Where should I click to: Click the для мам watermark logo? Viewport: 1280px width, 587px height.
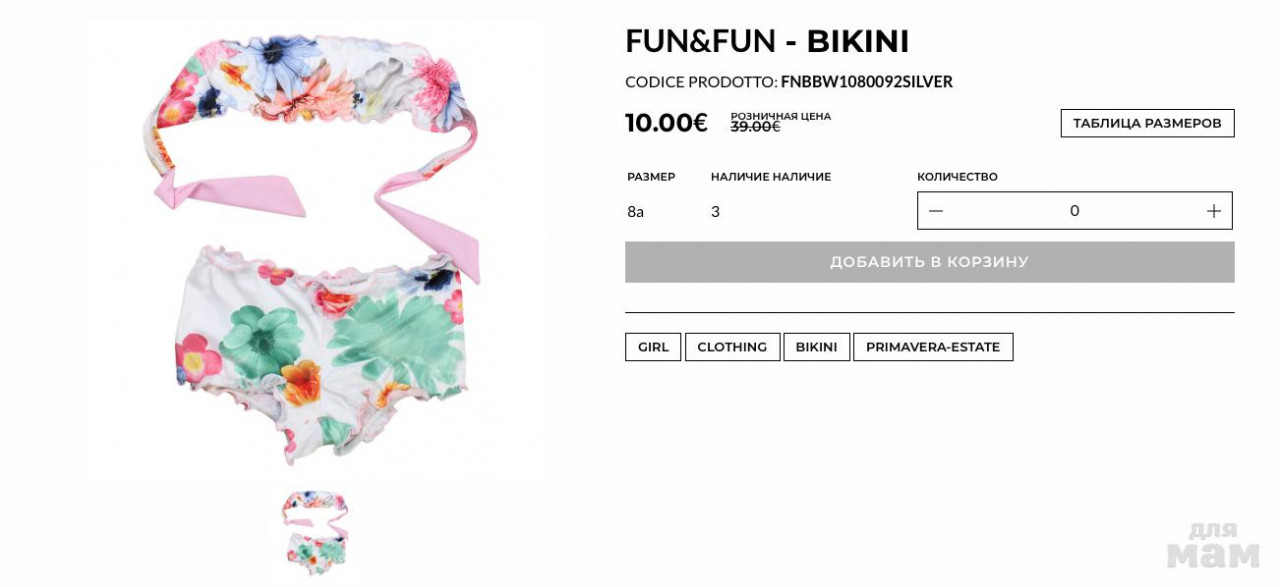(1213, 546)
